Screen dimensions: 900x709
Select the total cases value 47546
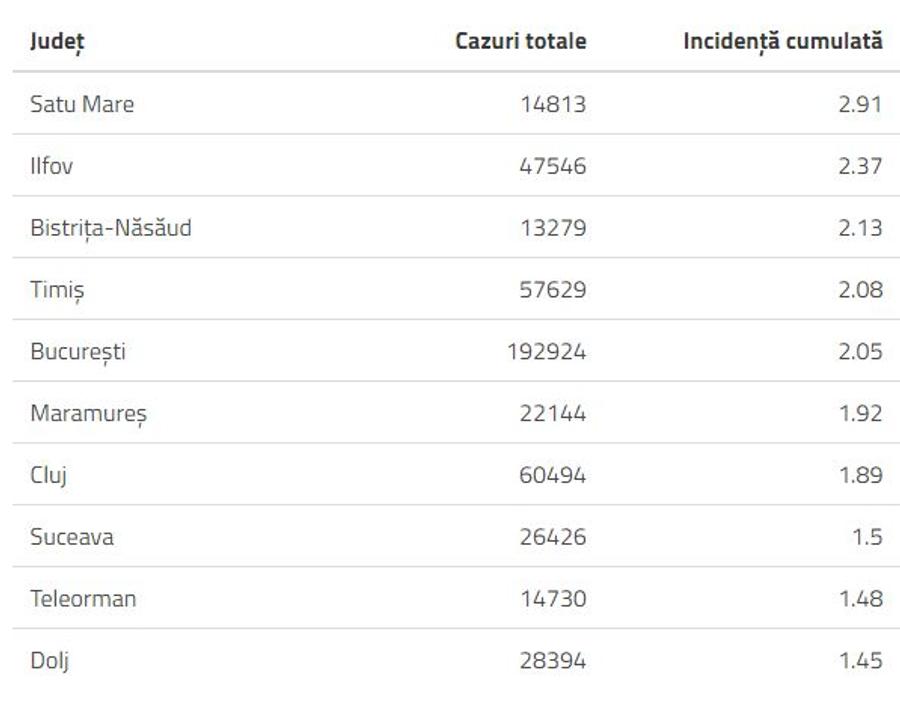[553, 166]
